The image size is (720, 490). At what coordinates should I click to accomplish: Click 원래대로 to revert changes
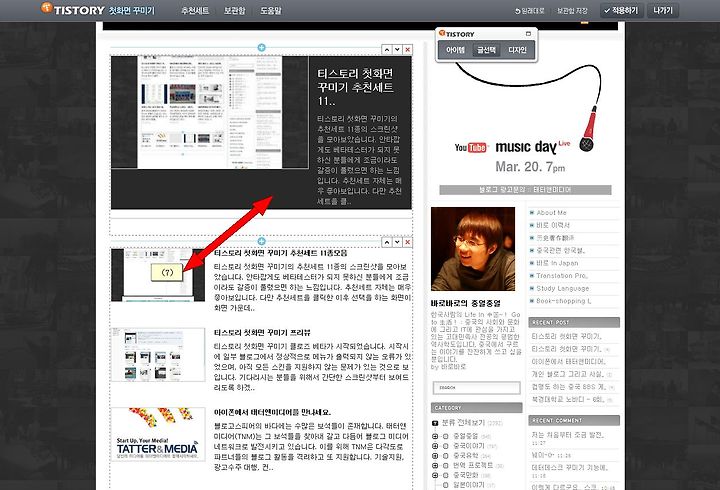point(529,11)
